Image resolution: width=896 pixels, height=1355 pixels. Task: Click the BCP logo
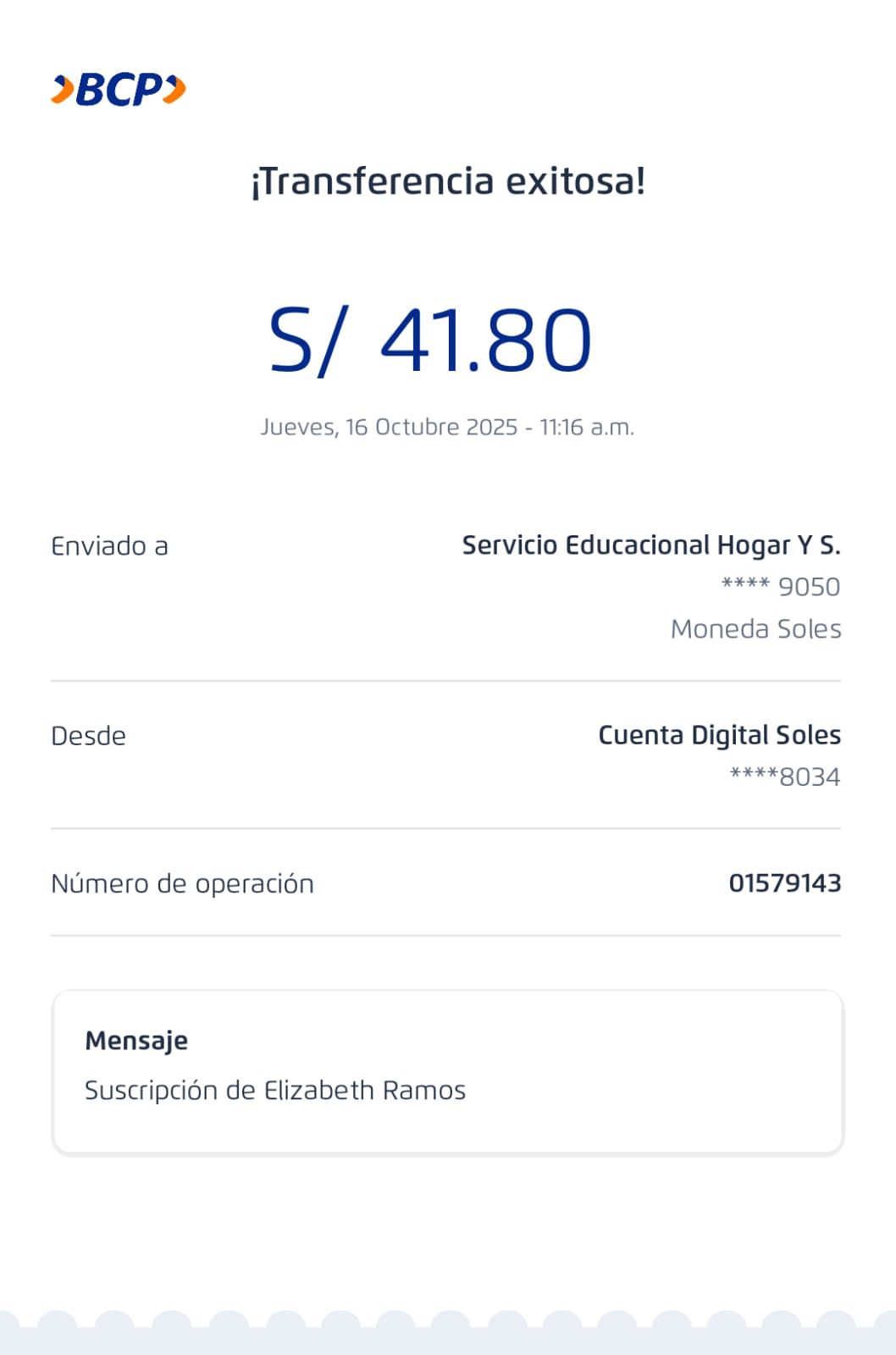coord(119,90)
